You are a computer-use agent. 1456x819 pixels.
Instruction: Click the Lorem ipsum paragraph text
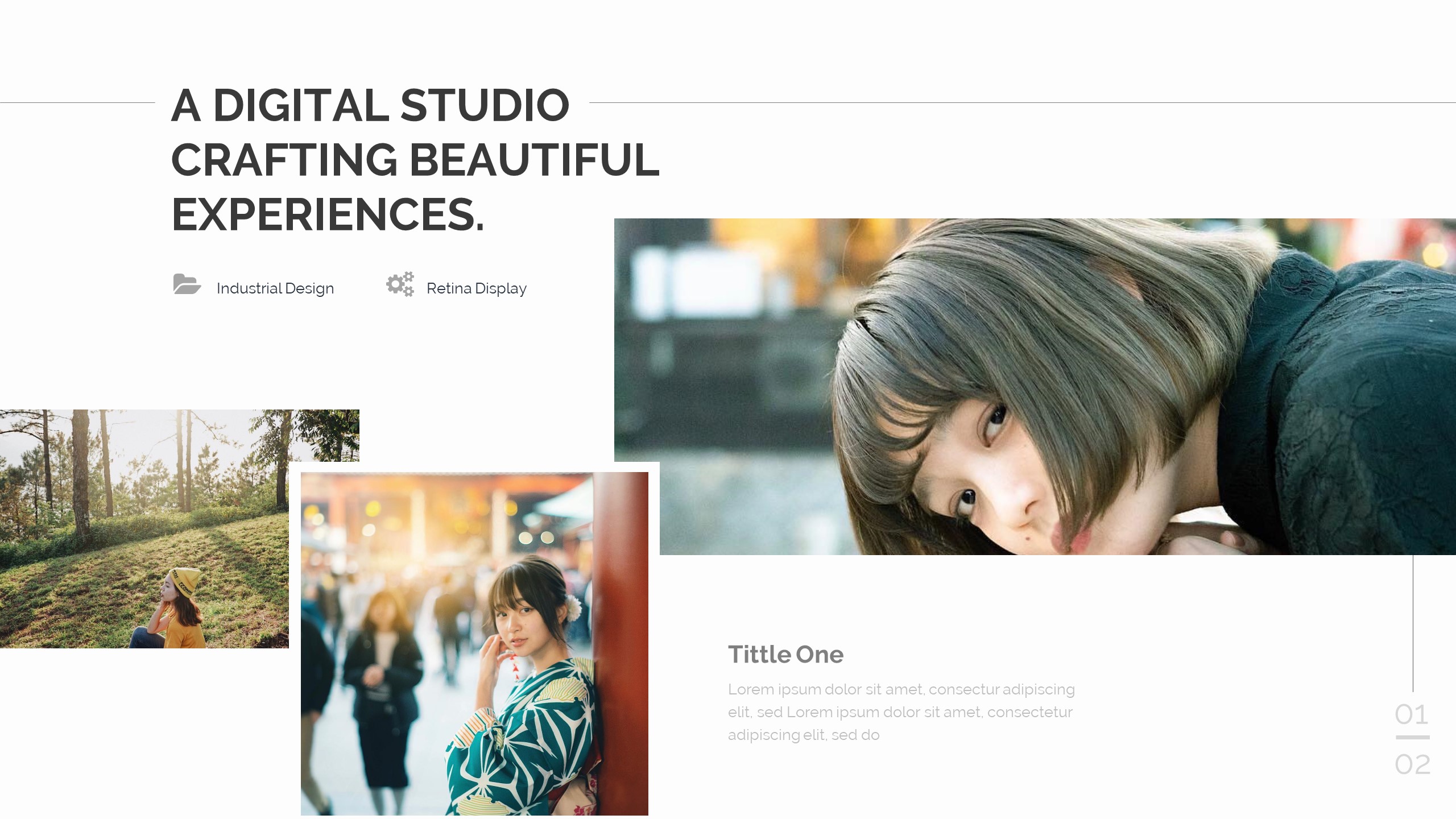pyautogui.click(x=901, y=712)
